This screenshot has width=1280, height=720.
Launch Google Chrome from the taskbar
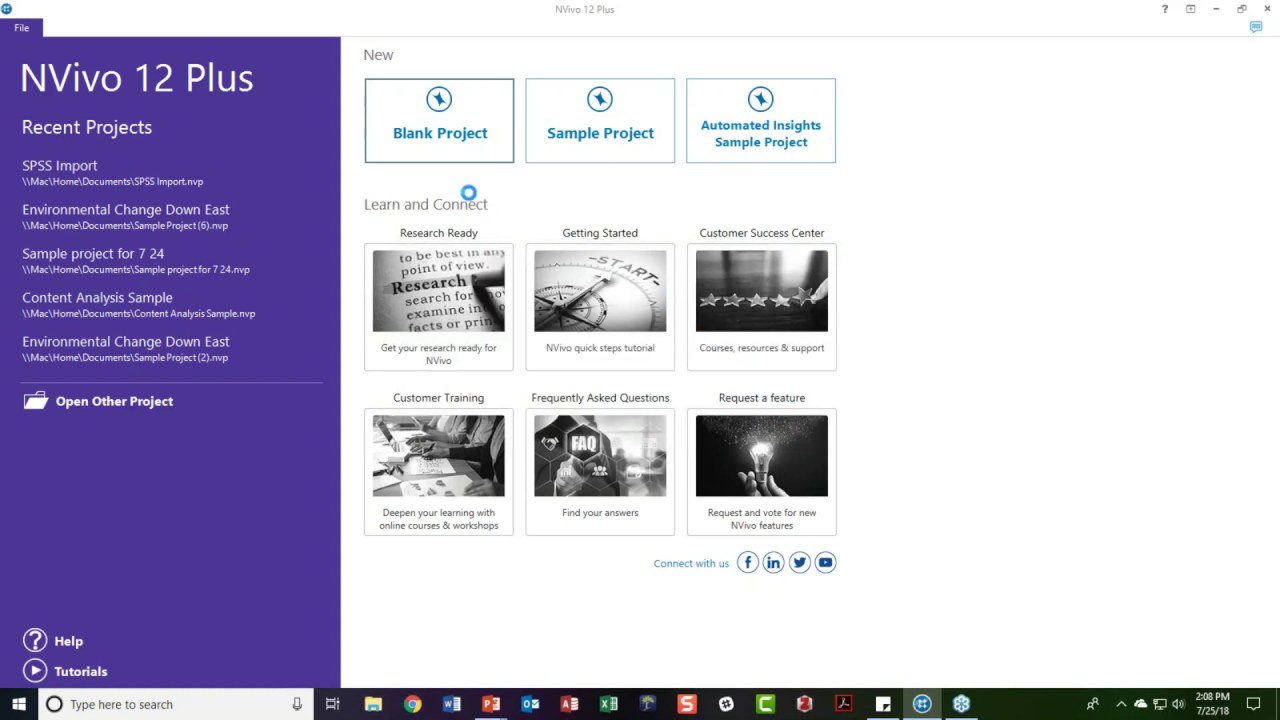pyautogui.click(x=412, y=704)
